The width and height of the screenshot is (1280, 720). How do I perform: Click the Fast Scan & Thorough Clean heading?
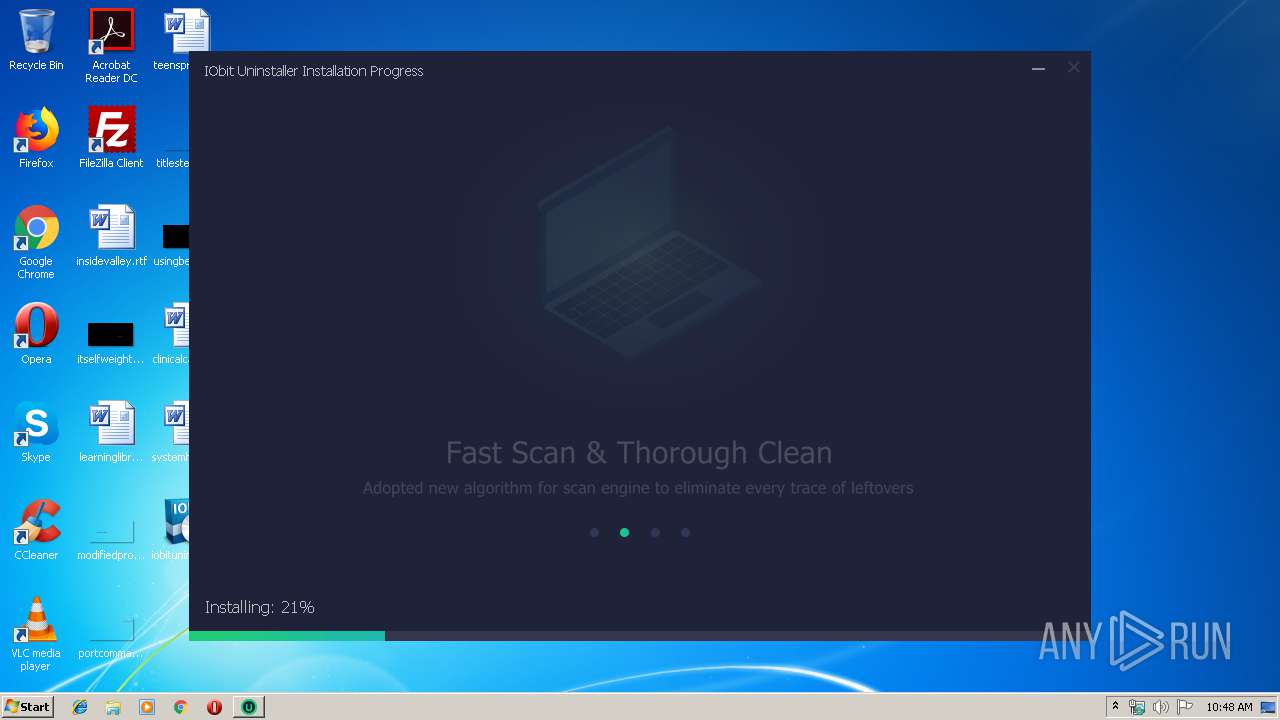click(639, 453)
